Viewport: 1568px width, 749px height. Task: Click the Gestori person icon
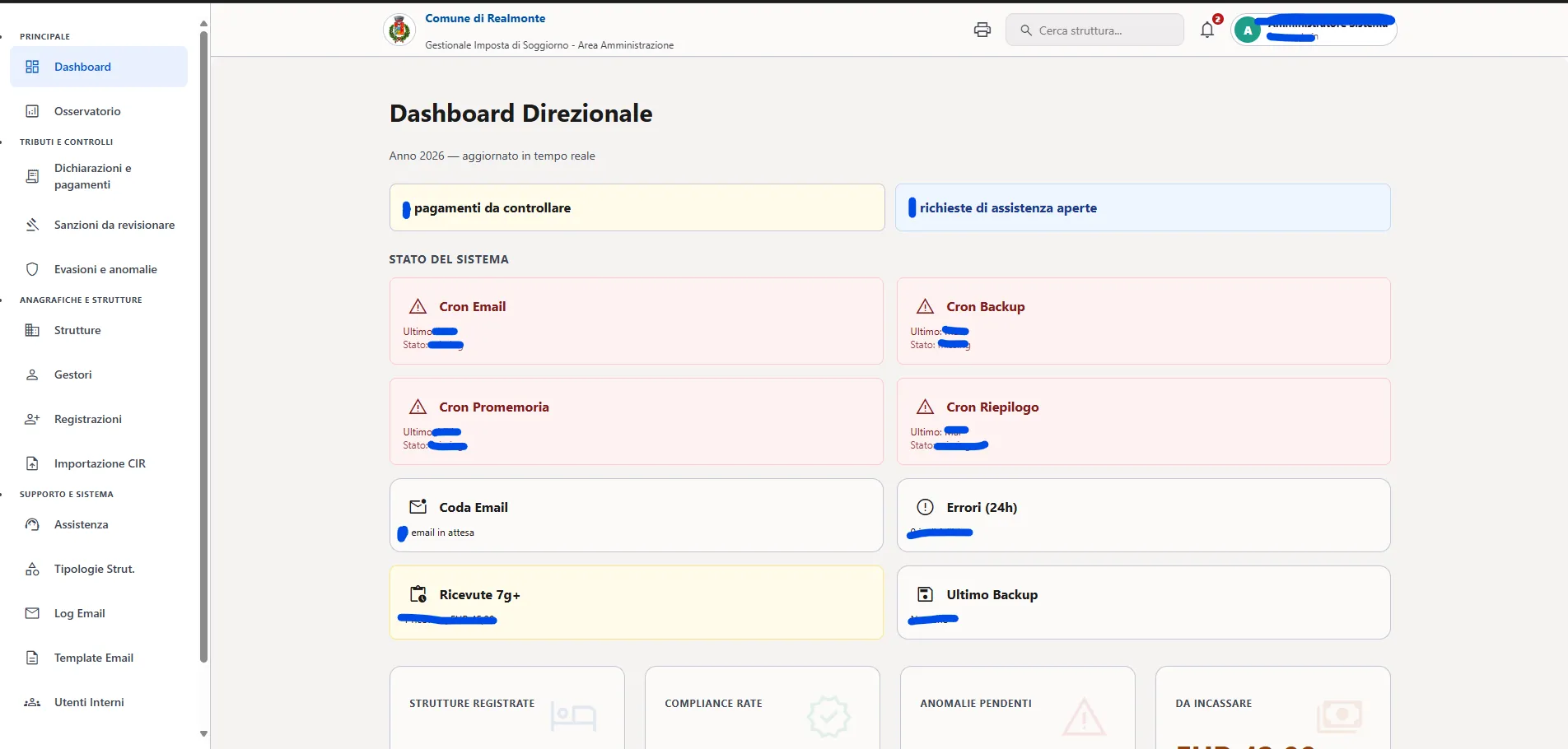(x=32, y=374)
